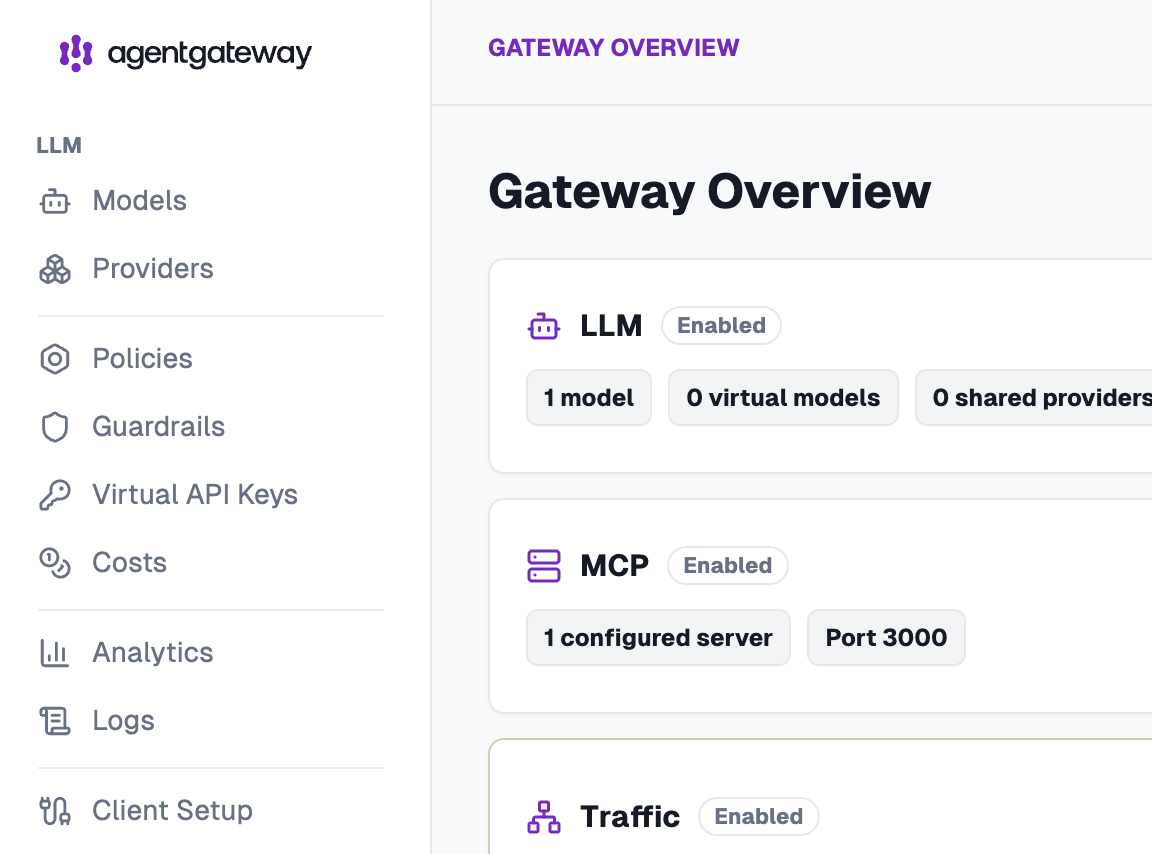This screenshot has height=854, width=1152.
Task: Click the Providers cubes icon
Action: tap(55, 269)
